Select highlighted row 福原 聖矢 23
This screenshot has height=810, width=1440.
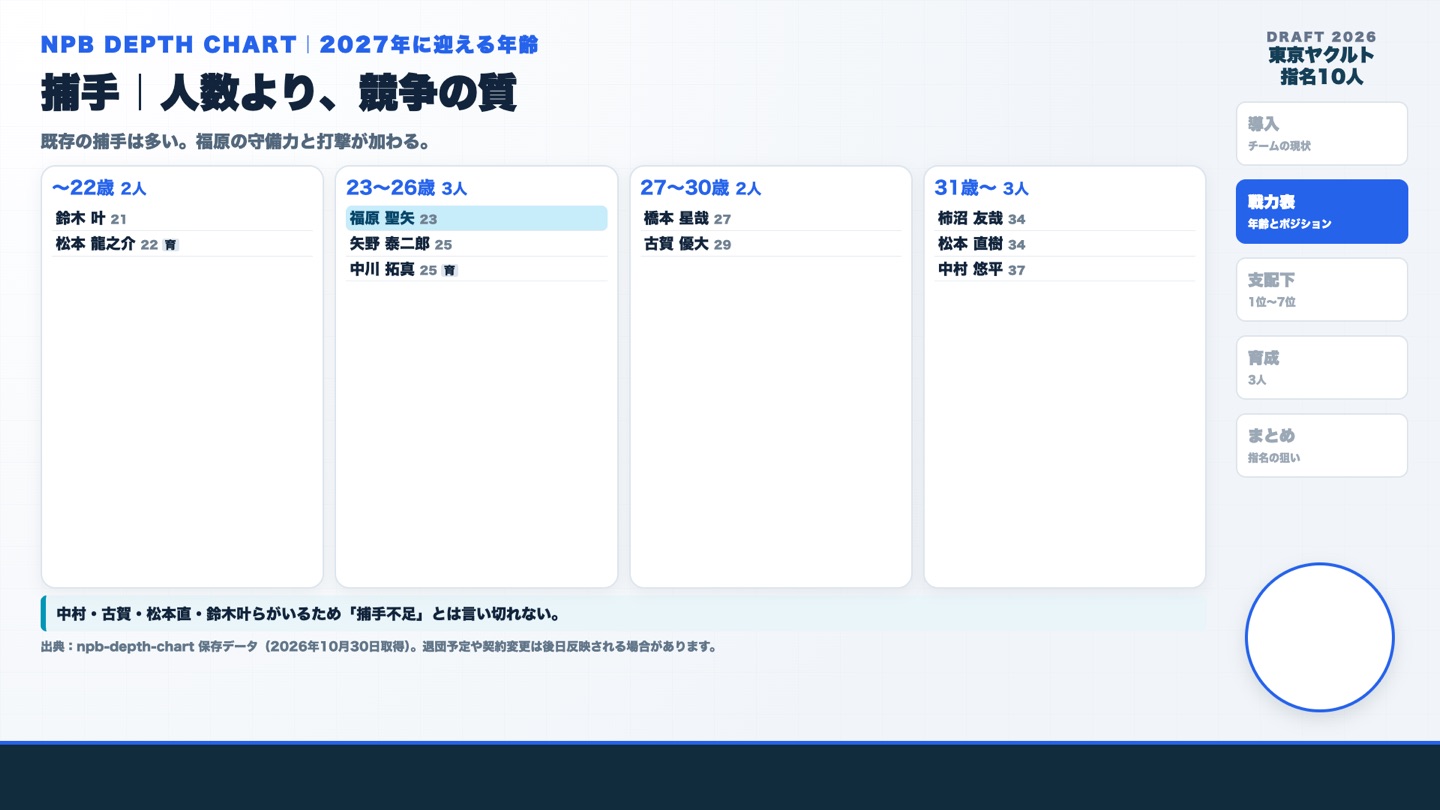476,218
